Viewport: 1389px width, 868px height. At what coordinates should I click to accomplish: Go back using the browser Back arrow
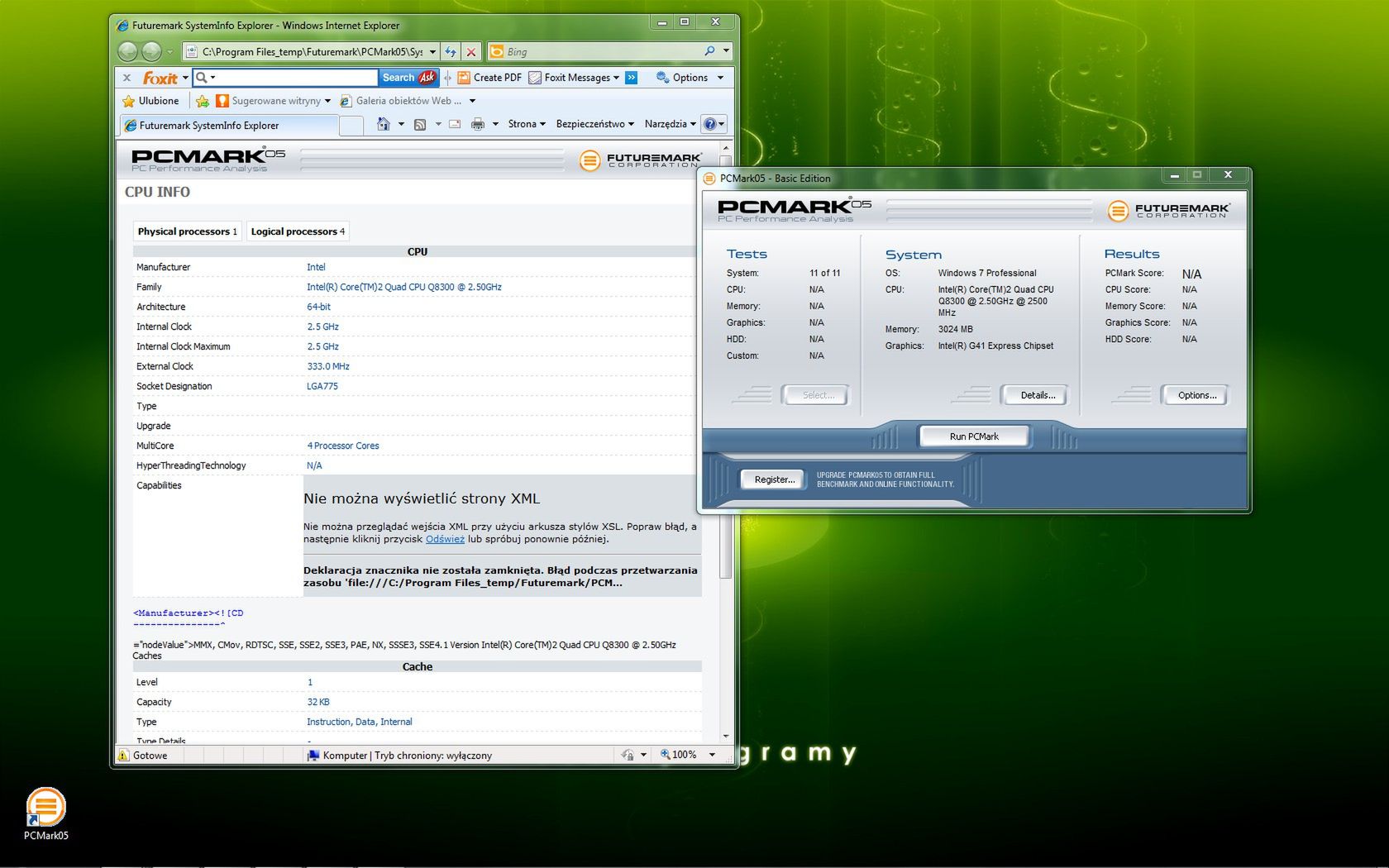click(x=127, y=52)
